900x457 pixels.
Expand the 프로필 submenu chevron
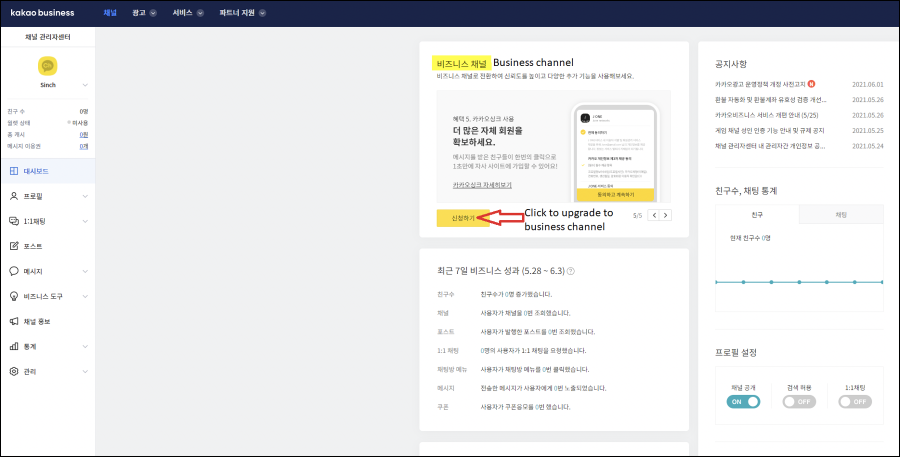coord(85,196)
